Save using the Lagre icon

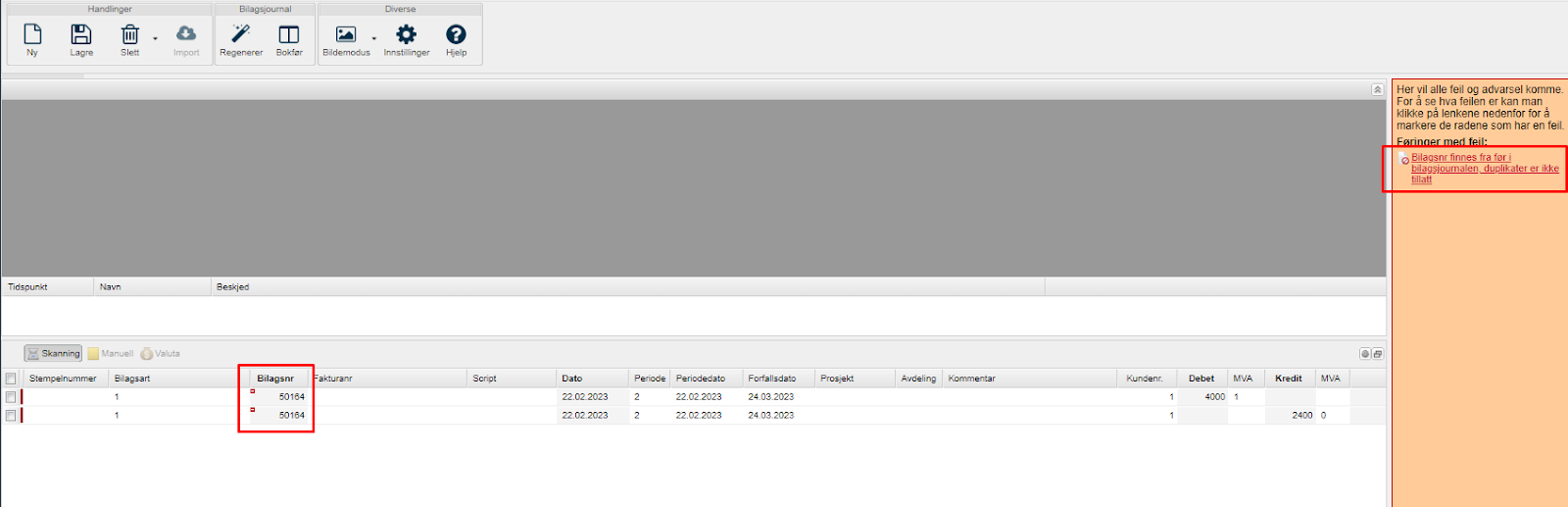tap(81, 38)
